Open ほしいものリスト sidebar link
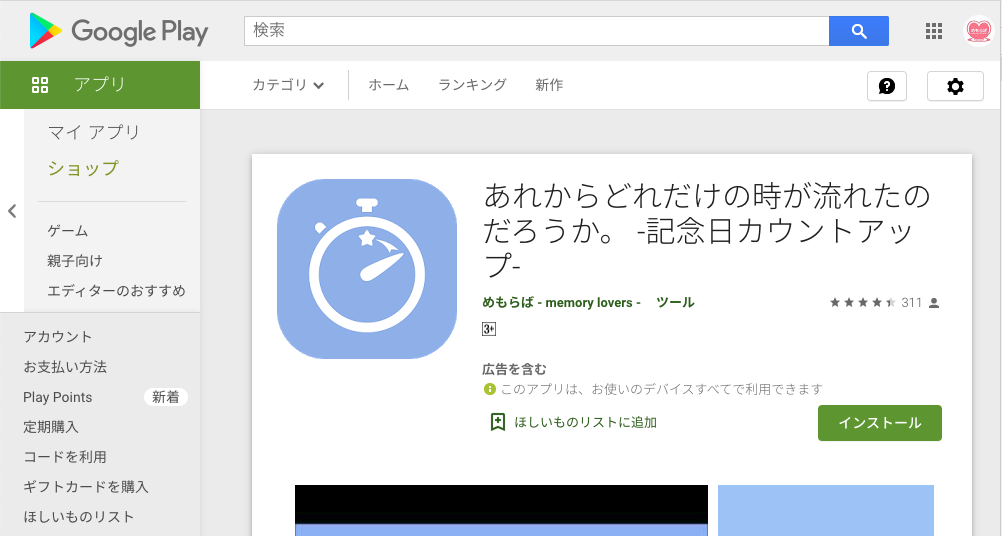 pyautogui.click(x=79, y=517)
